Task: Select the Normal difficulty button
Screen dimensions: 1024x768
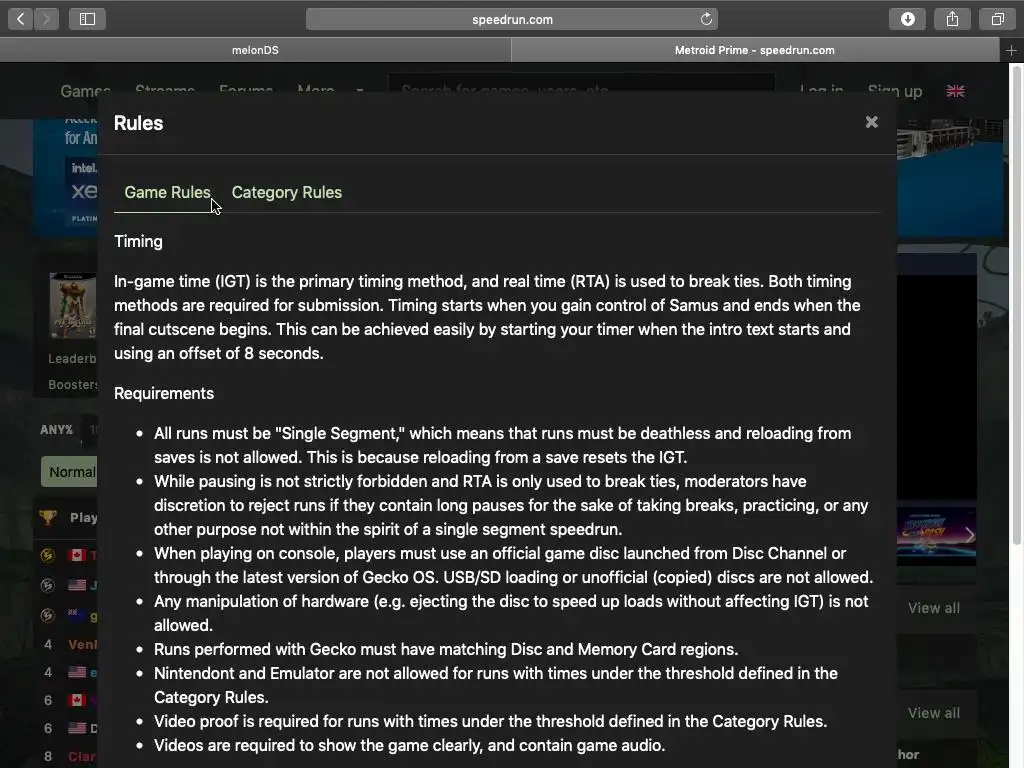Action: pyautogui.click(x=69, y=472)
